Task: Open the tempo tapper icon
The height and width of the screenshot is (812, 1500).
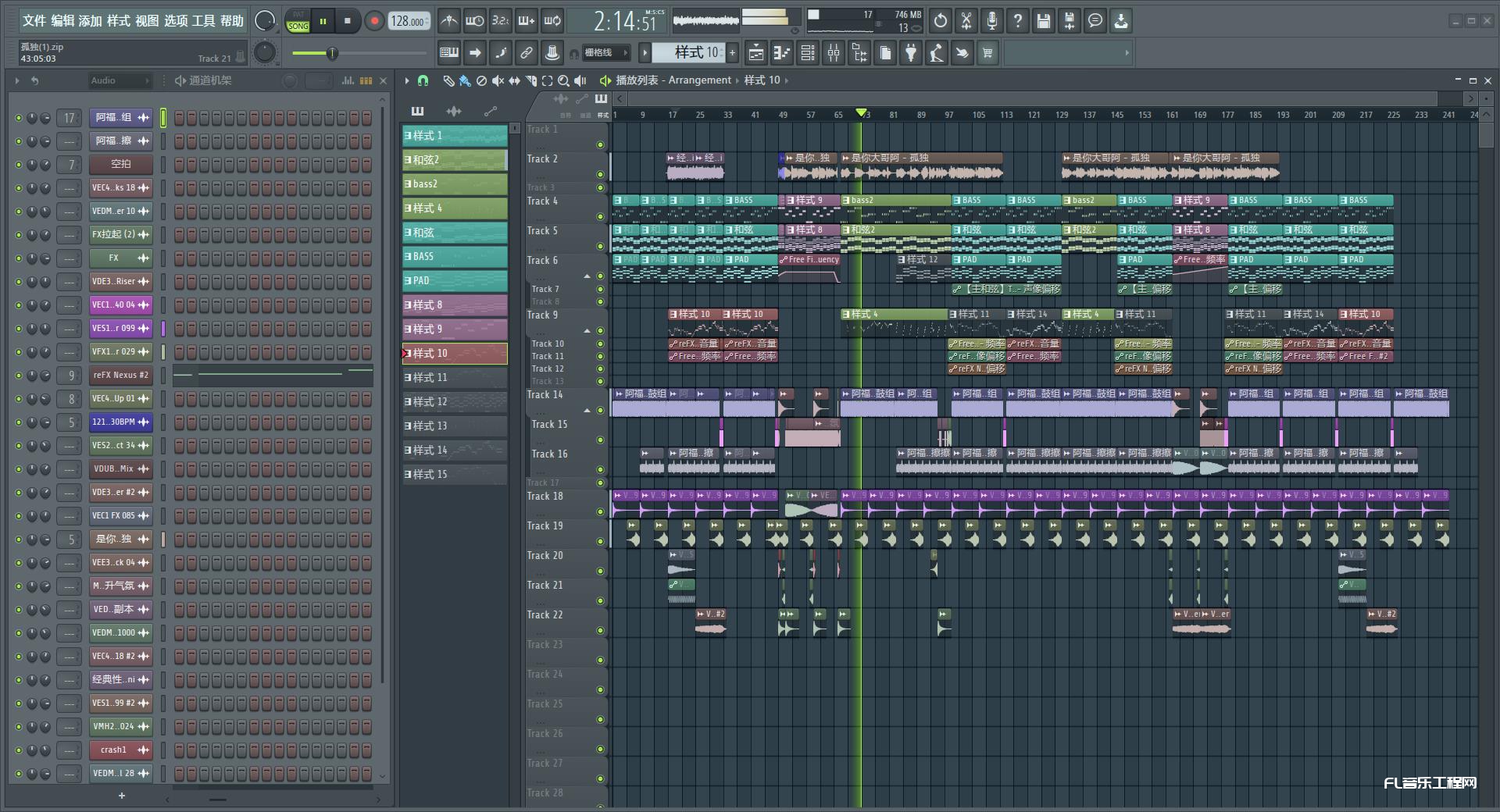Action: 937,53
